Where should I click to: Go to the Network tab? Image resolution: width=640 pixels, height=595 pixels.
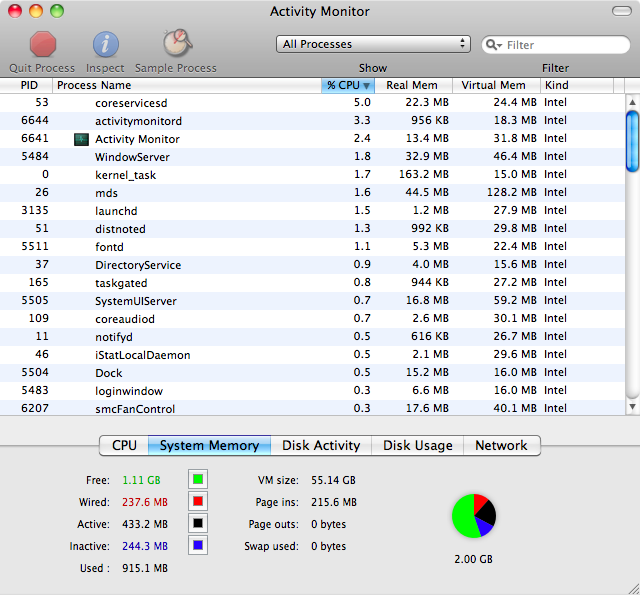[x=502, y=445]
